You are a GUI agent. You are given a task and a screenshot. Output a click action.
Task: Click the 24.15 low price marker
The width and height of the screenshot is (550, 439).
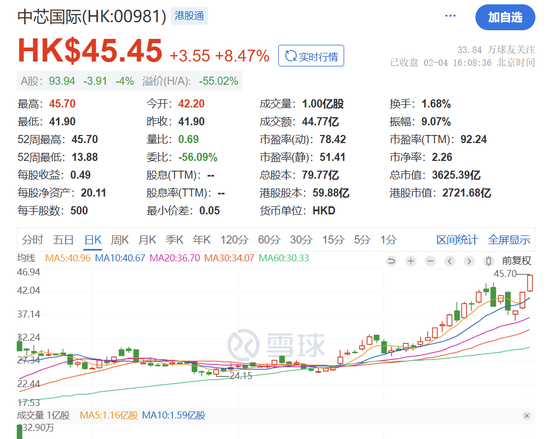click(x=241, y=376)
